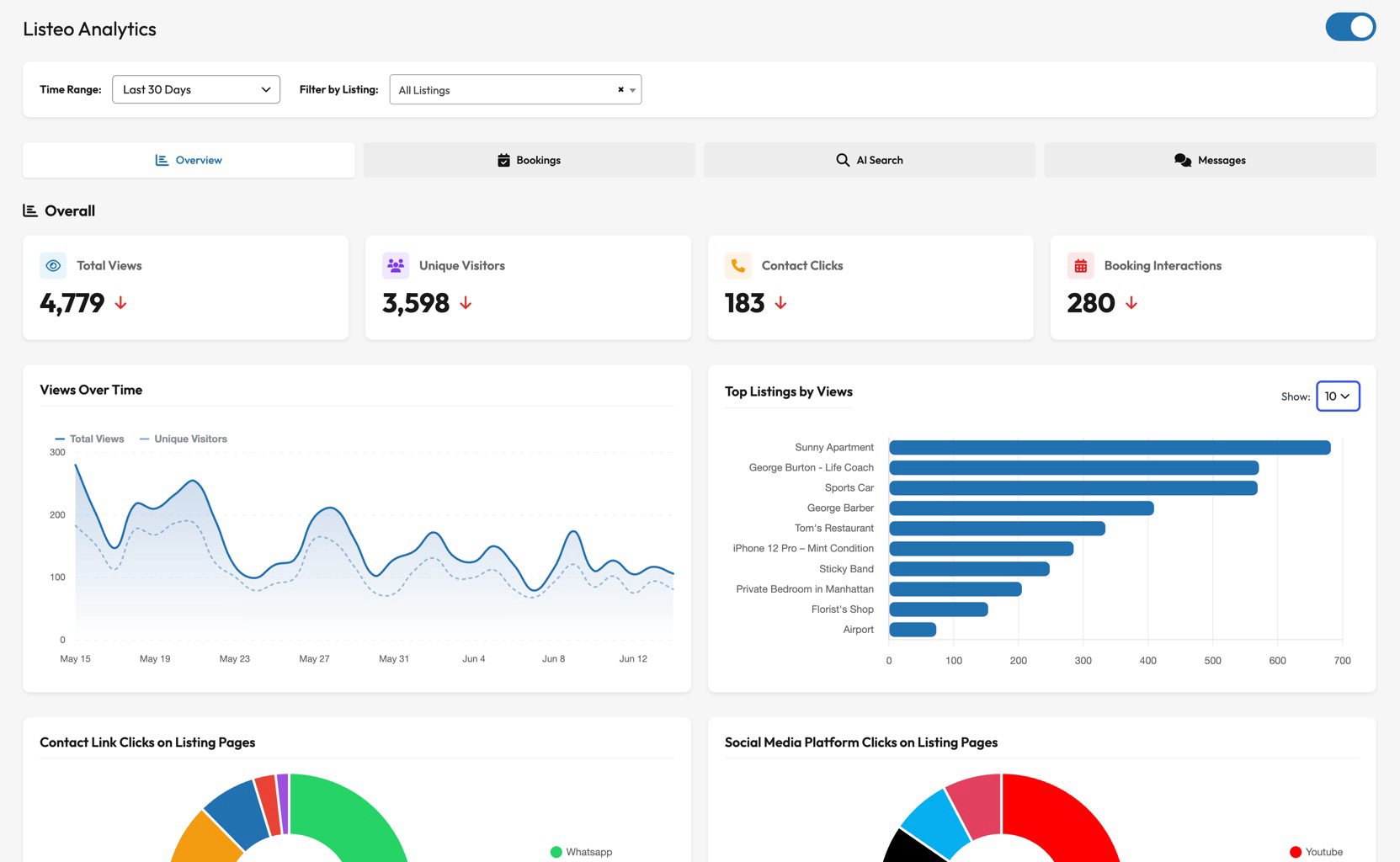Click the Sunny Apartment bar
Viewport: 1400px width, 862px height.
pos(1110,447)
